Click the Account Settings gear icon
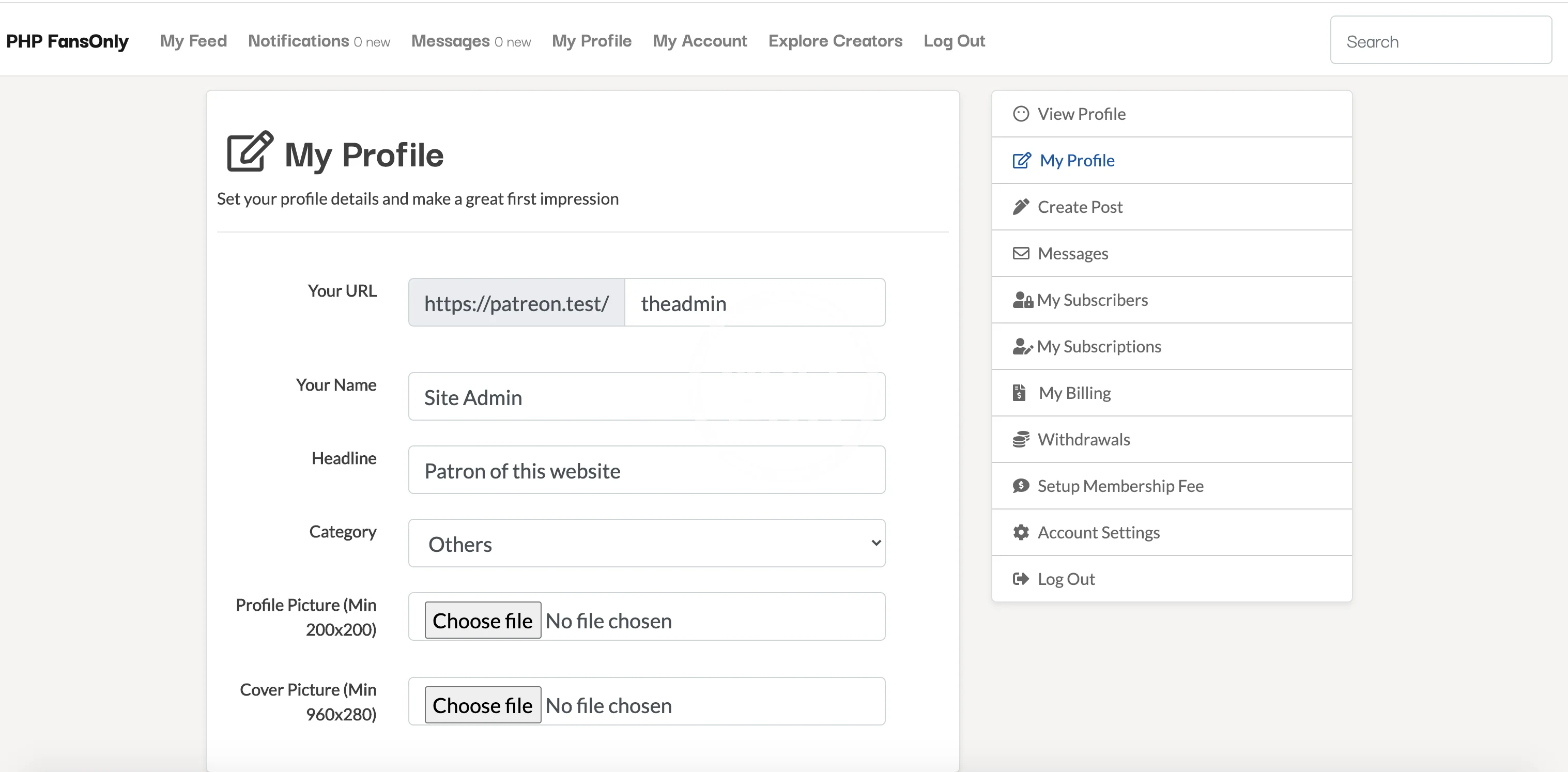 point(1021,532)
